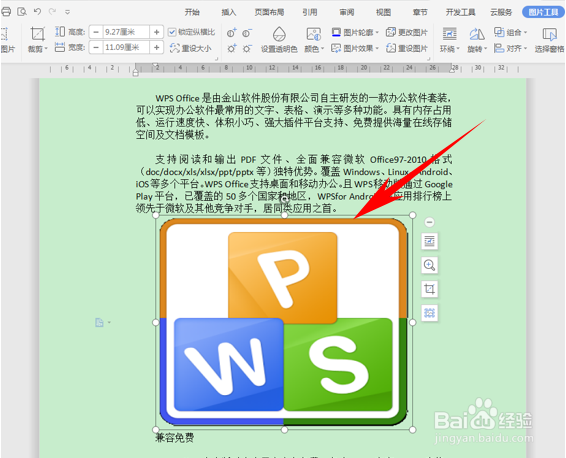
Task: Click the WPS logo image
Action: pyautogui.click(x=284, y=322)
